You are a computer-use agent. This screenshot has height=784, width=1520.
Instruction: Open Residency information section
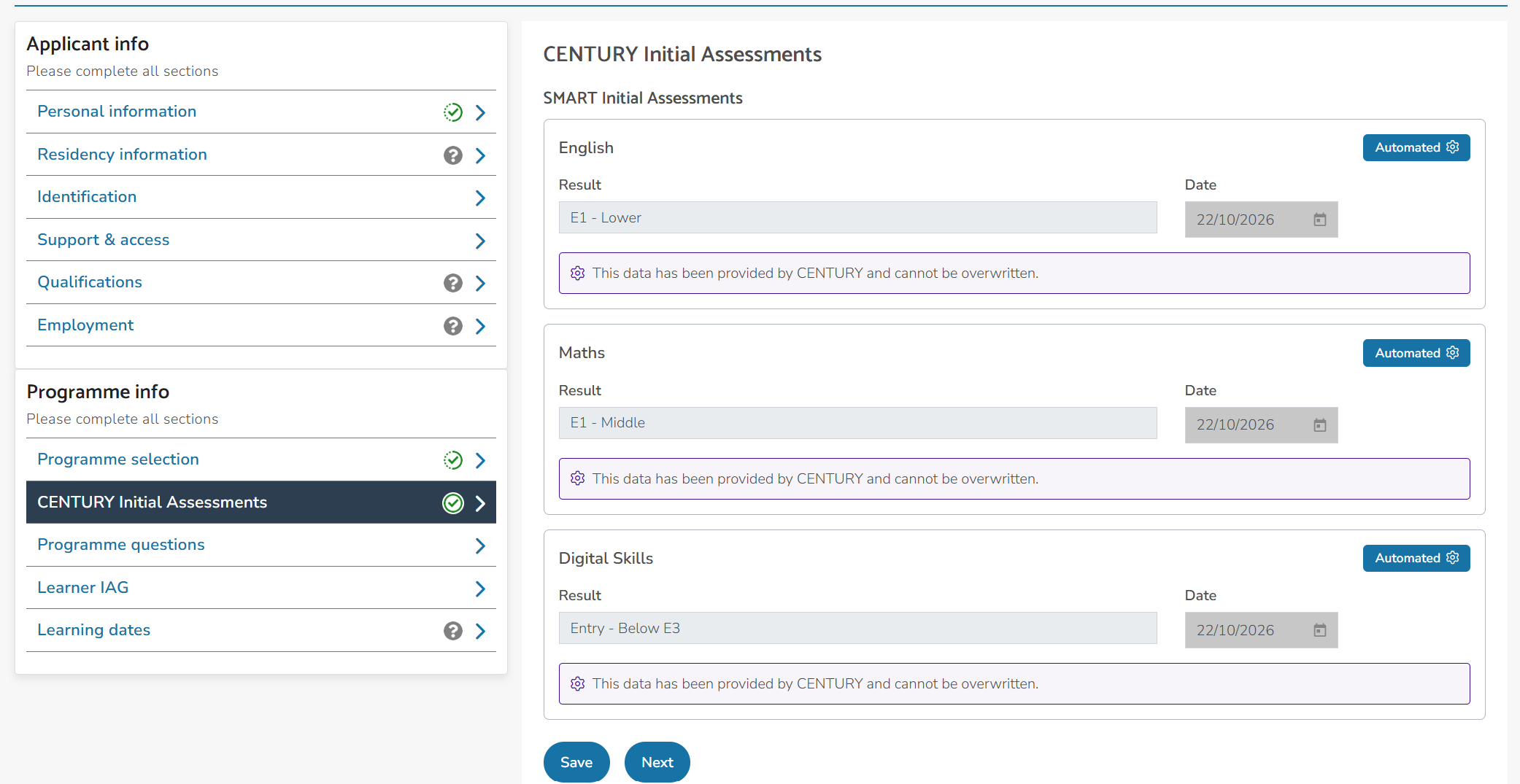261,155
